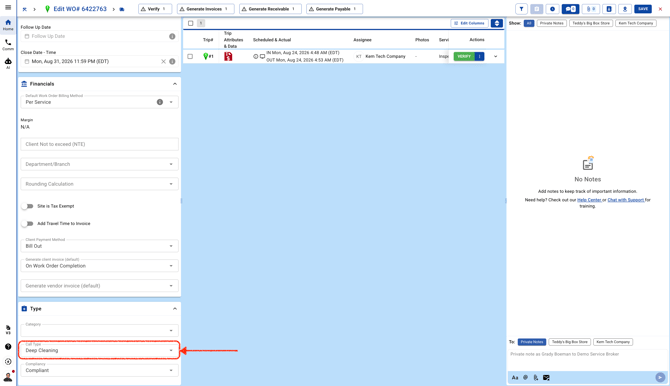Go to Home in the left sidebar
670x386 pixels.
click(x=8, y=25)
